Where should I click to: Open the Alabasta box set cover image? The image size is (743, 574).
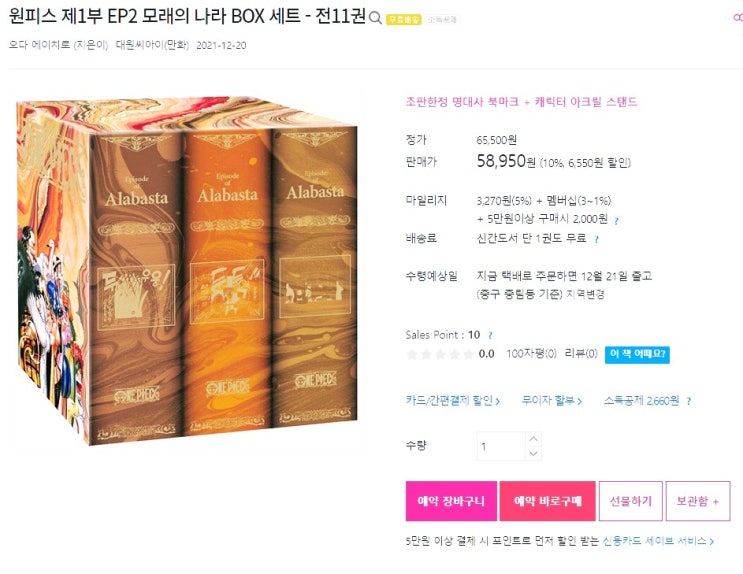coord(187,271)
